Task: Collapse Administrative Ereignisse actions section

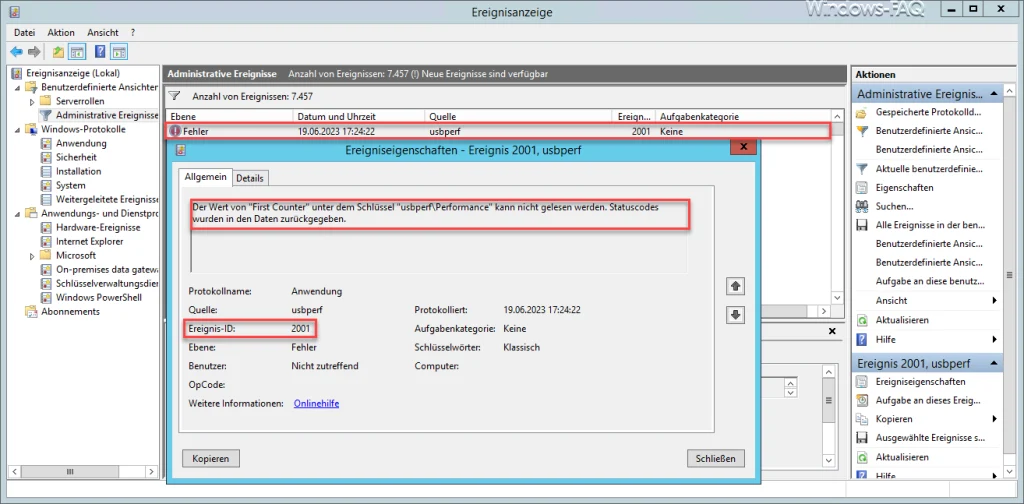Action: coord(994,94)
